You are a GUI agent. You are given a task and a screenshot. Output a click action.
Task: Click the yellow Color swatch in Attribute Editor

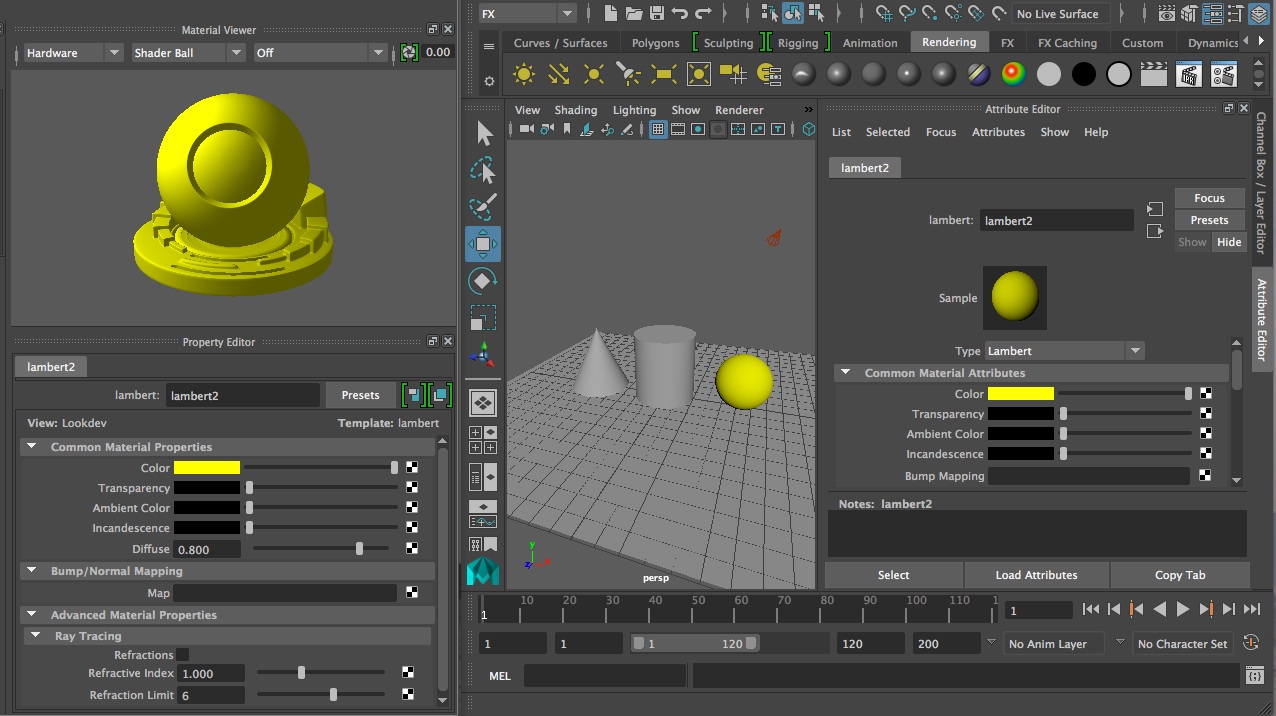pos(1020,393)
